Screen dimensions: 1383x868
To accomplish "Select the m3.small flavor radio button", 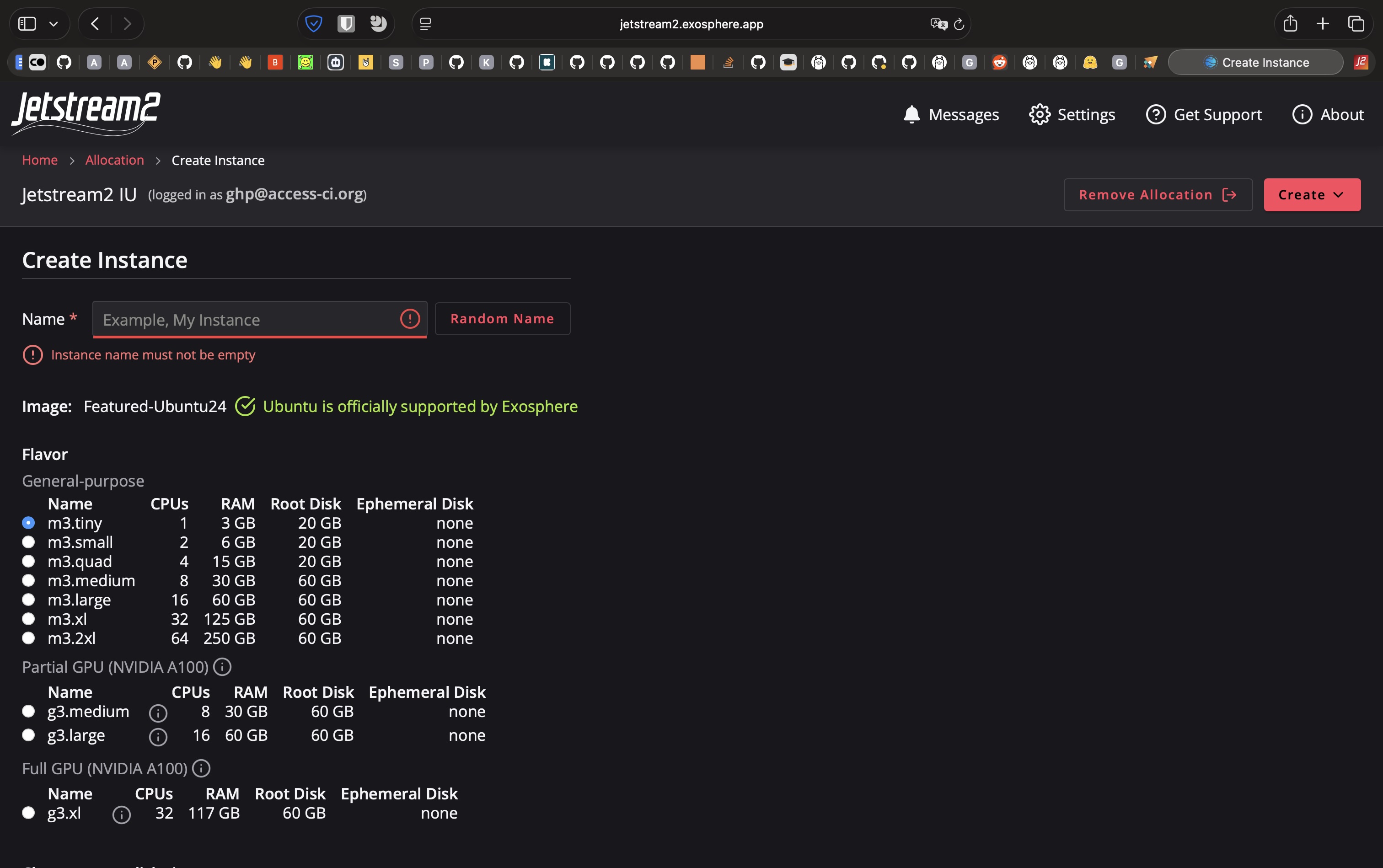I will pos(28,542).
